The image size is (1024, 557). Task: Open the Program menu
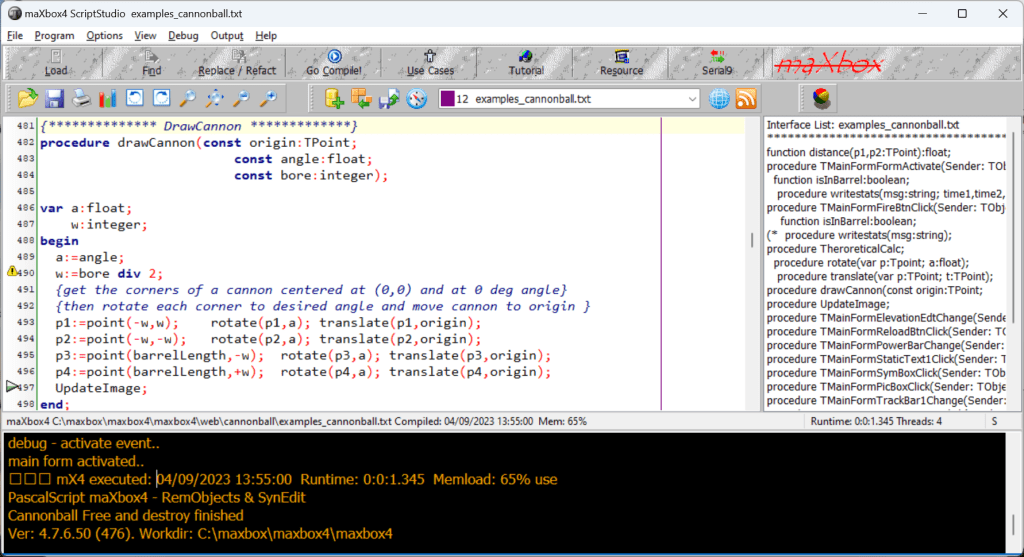pyautogui.click(x=54, y=35)
